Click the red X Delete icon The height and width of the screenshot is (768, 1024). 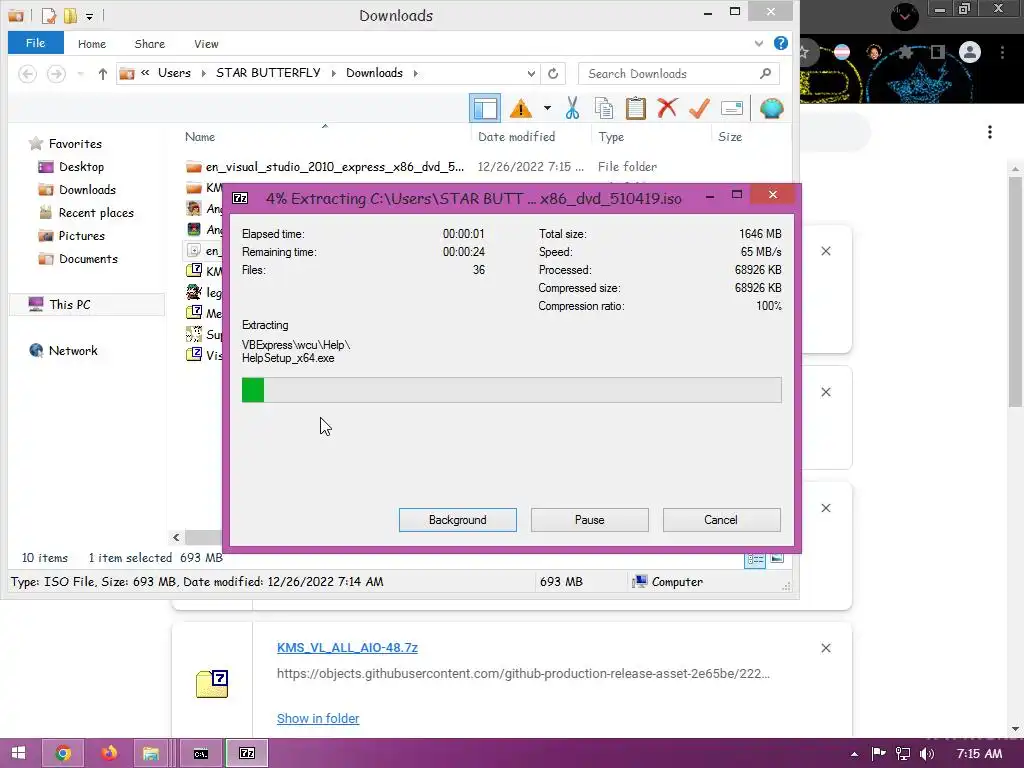tap(667, 108)
